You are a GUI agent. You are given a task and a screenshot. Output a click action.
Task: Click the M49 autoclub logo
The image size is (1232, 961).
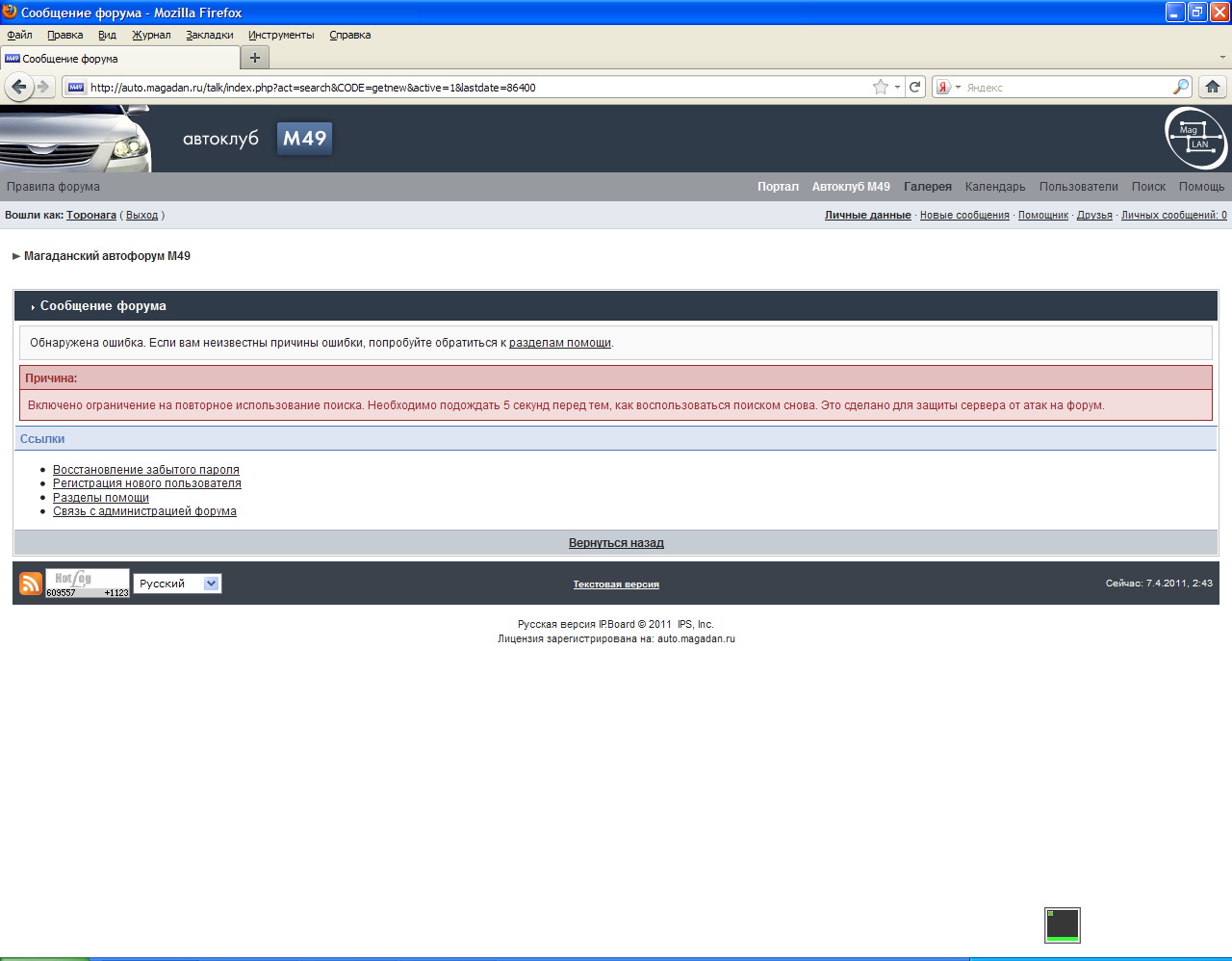tap(304, 138)
